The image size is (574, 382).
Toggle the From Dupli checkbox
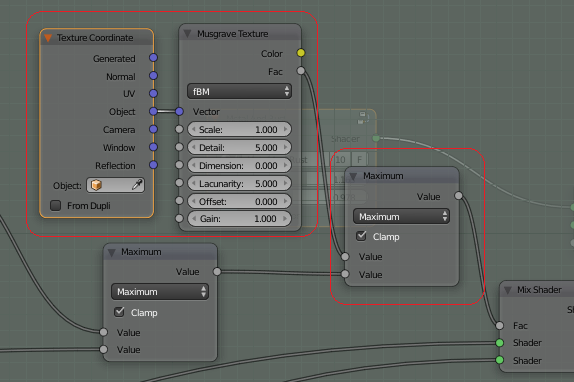pyautogui.click(x=56, y=205)
